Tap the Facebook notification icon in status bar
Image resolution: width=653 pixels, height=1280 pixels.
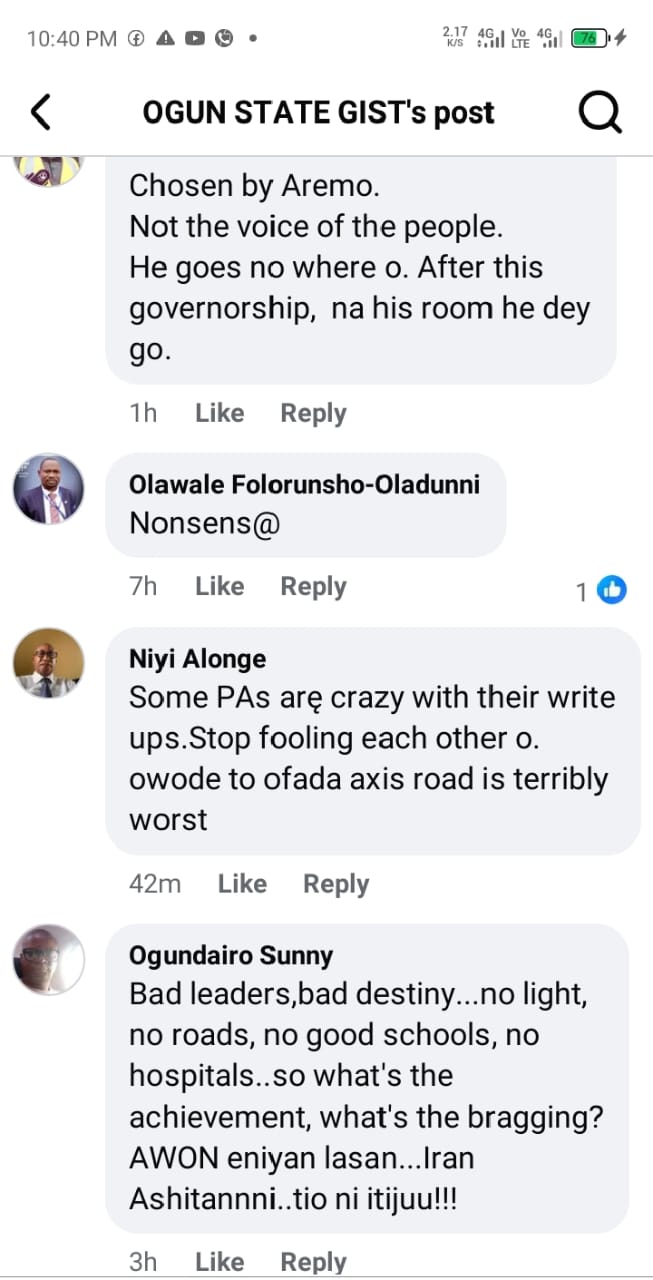coord(136,38)
